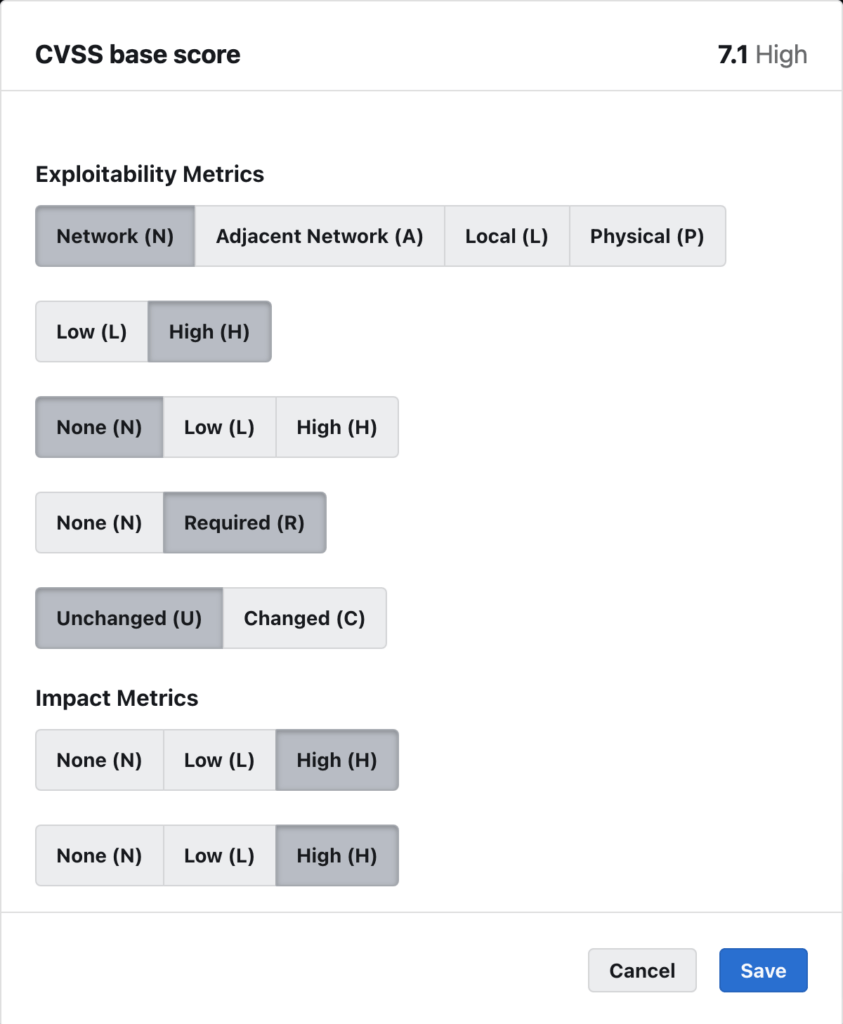Select Network (N) attack vector
This screenshot has width=843, height=1024.
[x=114, y=236]
